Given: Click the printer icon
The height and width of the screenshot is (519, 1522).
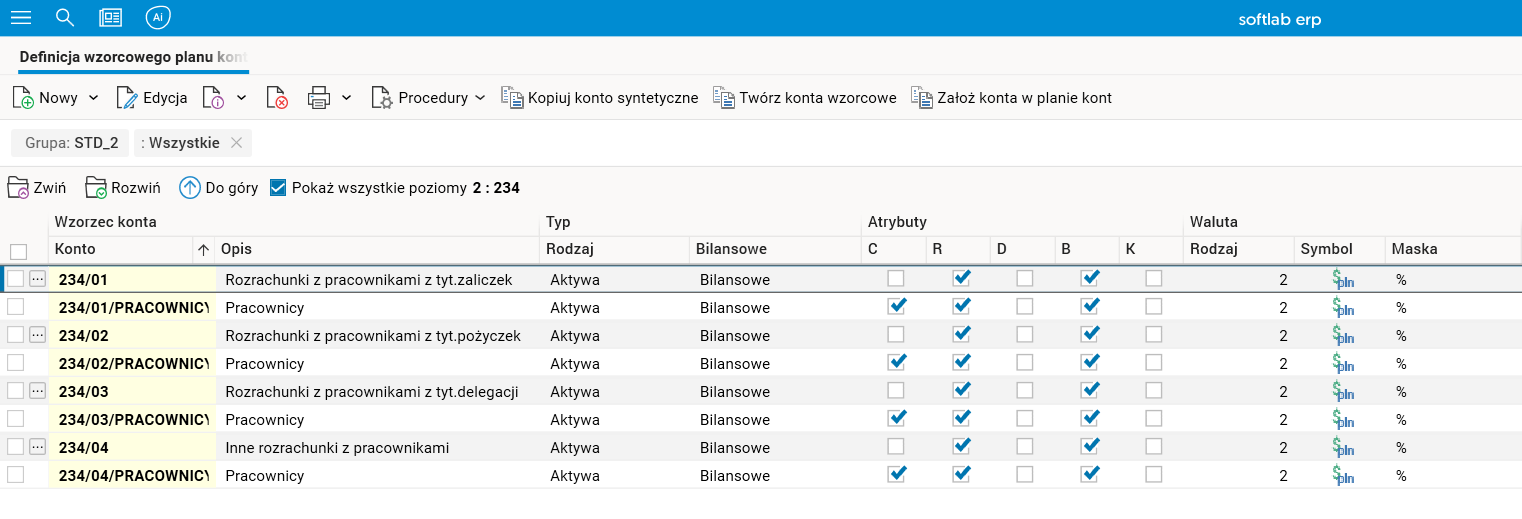Looking at the screenshot, I should point(319,98).
